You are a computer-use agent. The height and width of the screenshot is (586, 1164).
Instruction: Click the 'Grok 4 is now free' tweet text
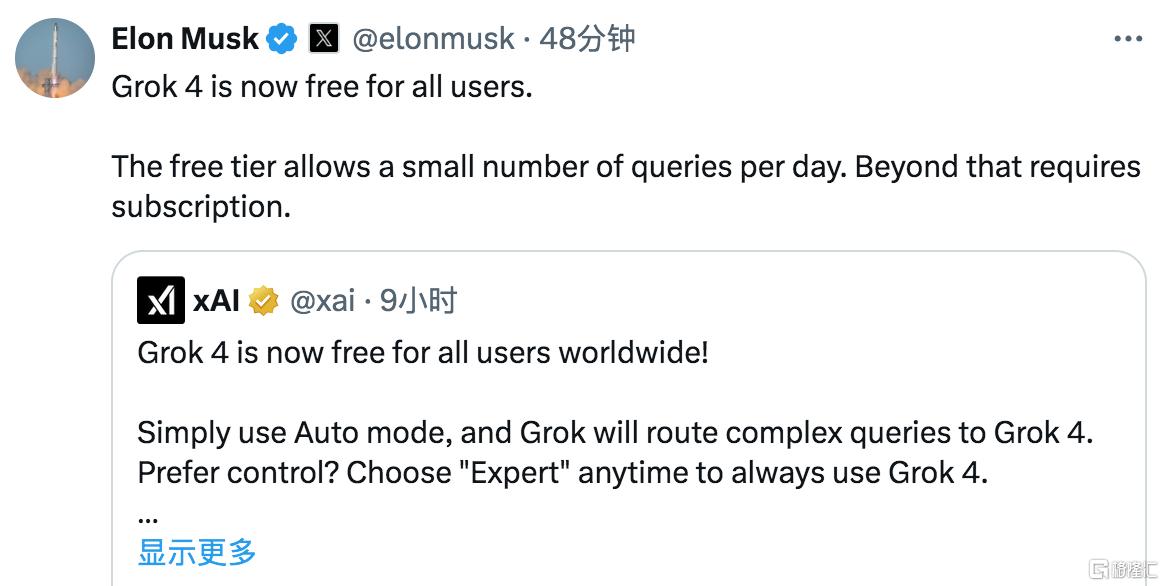(x=322, y=87)
